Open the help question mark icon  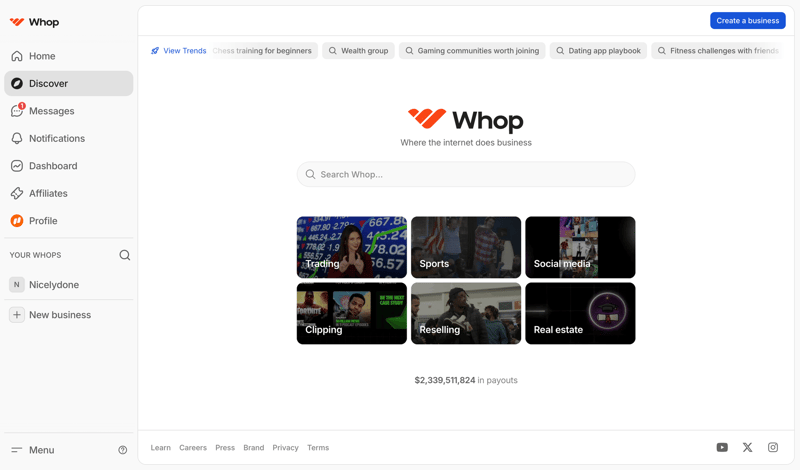point(122,450)
